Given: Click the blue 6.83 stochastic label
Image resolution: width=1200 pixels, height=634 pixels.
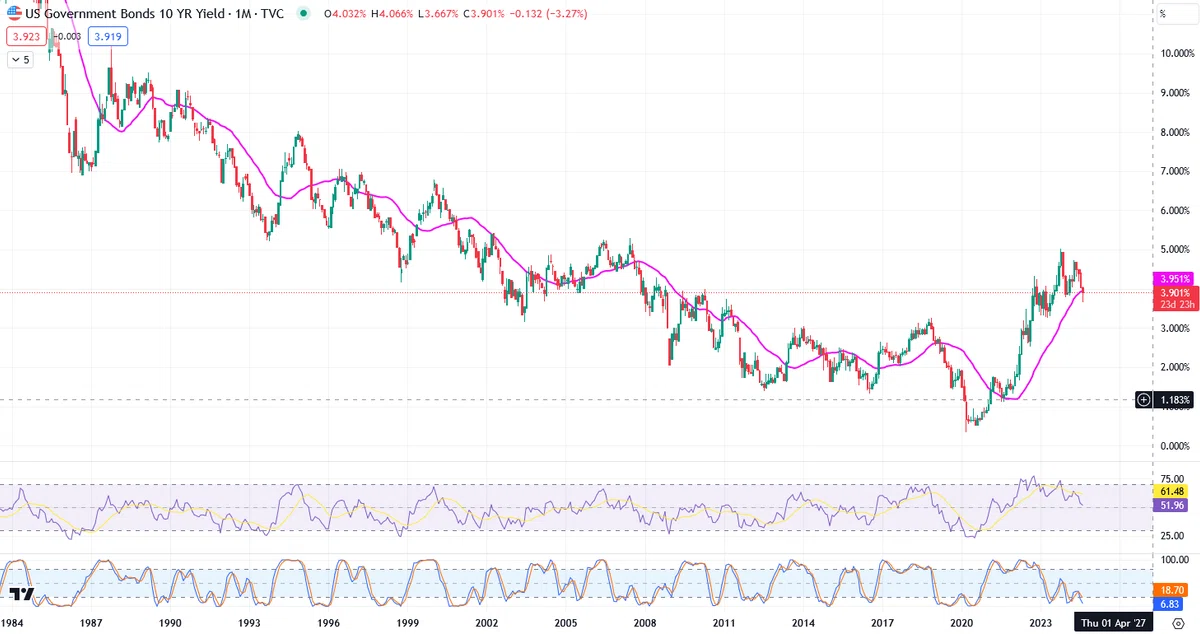Looking at the screenshot, I should (x=1170, y=606).
